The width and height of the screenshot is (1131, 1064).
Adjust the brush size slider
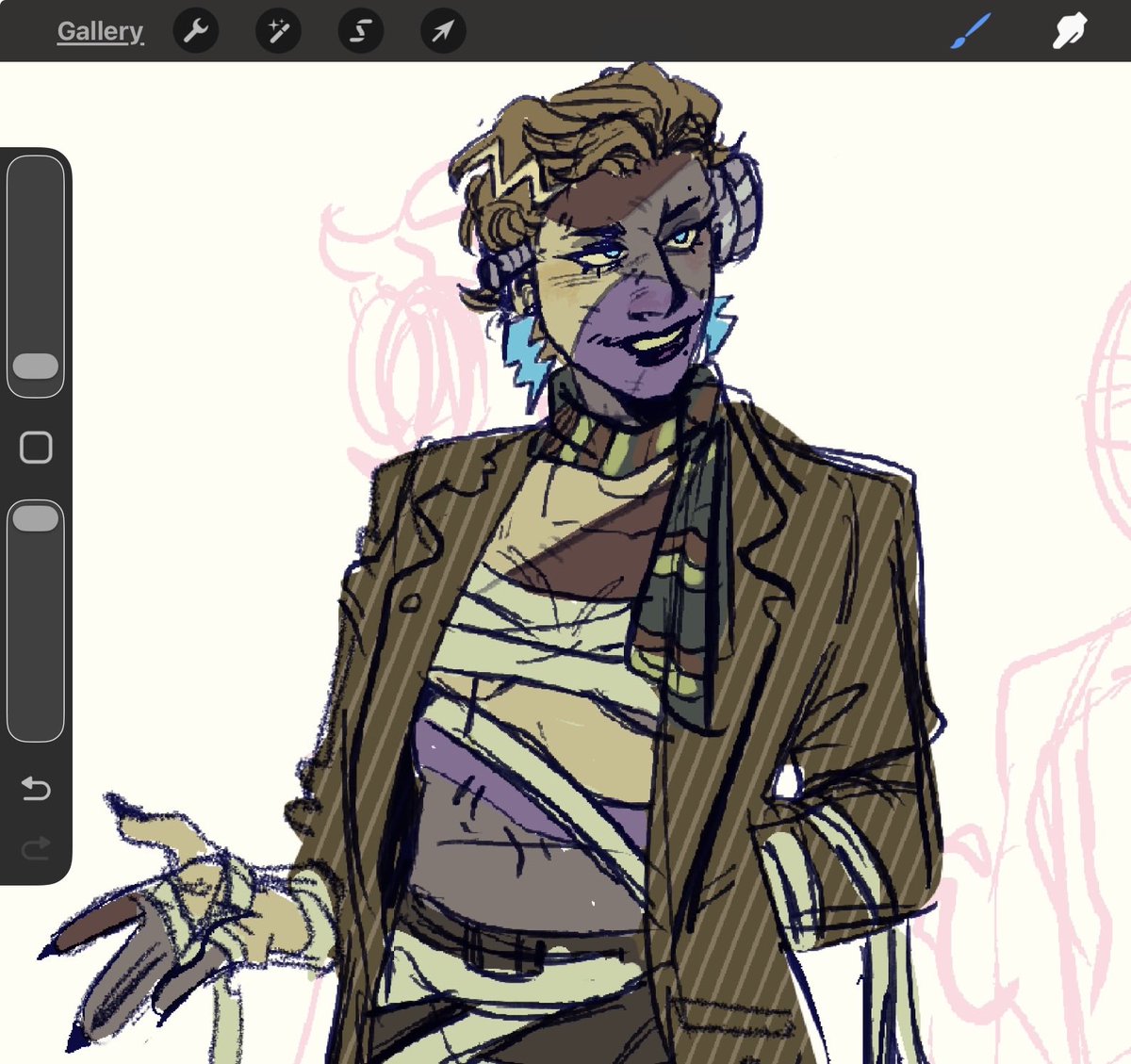pyautogui.click(x=36, y=276)
